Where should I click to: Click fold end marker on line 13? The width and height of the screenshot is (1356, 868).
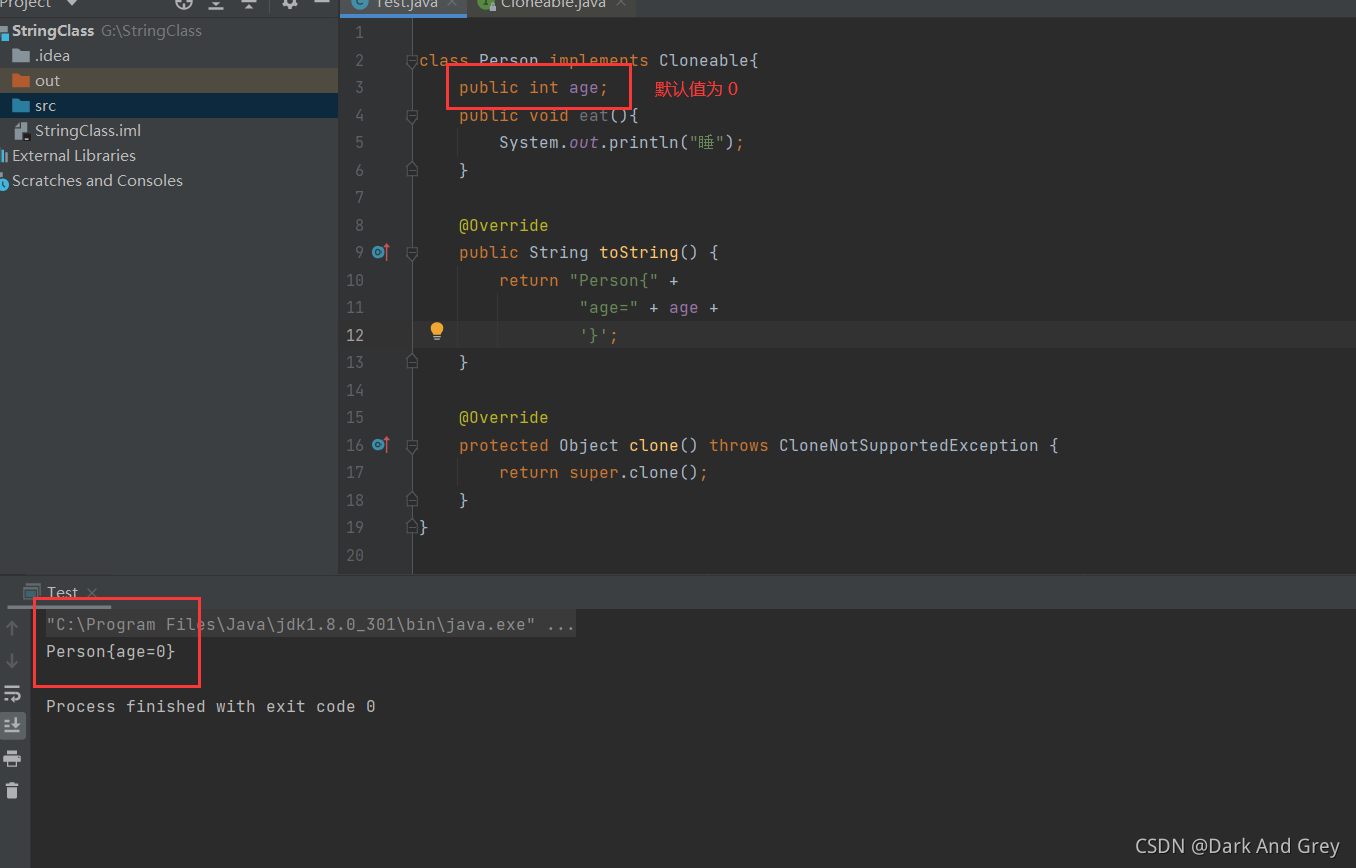click(411, 362)
